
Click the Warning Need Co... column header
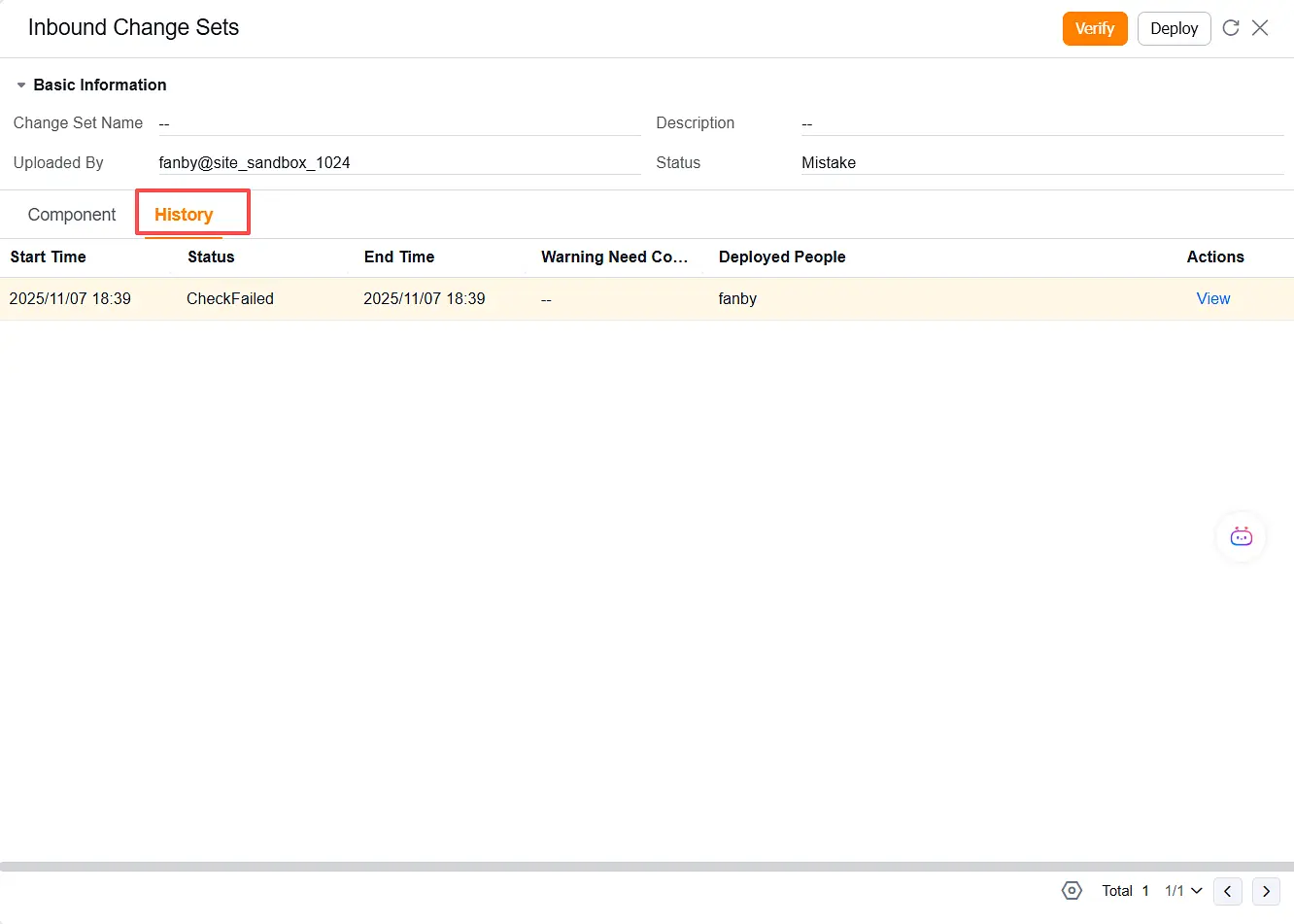pyautogui.click(x=614, y=257)
